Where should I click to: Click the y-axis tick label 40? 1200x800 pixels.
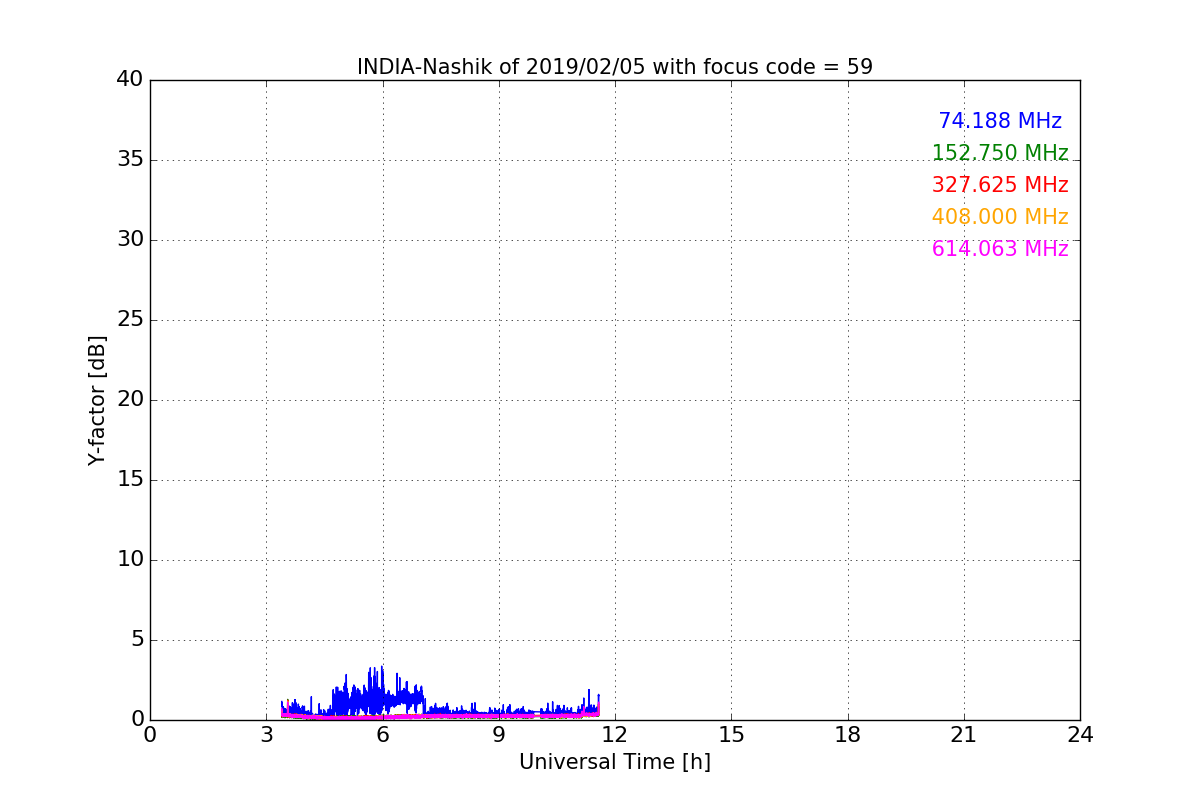pyautogui.click(x=130, y=80)
